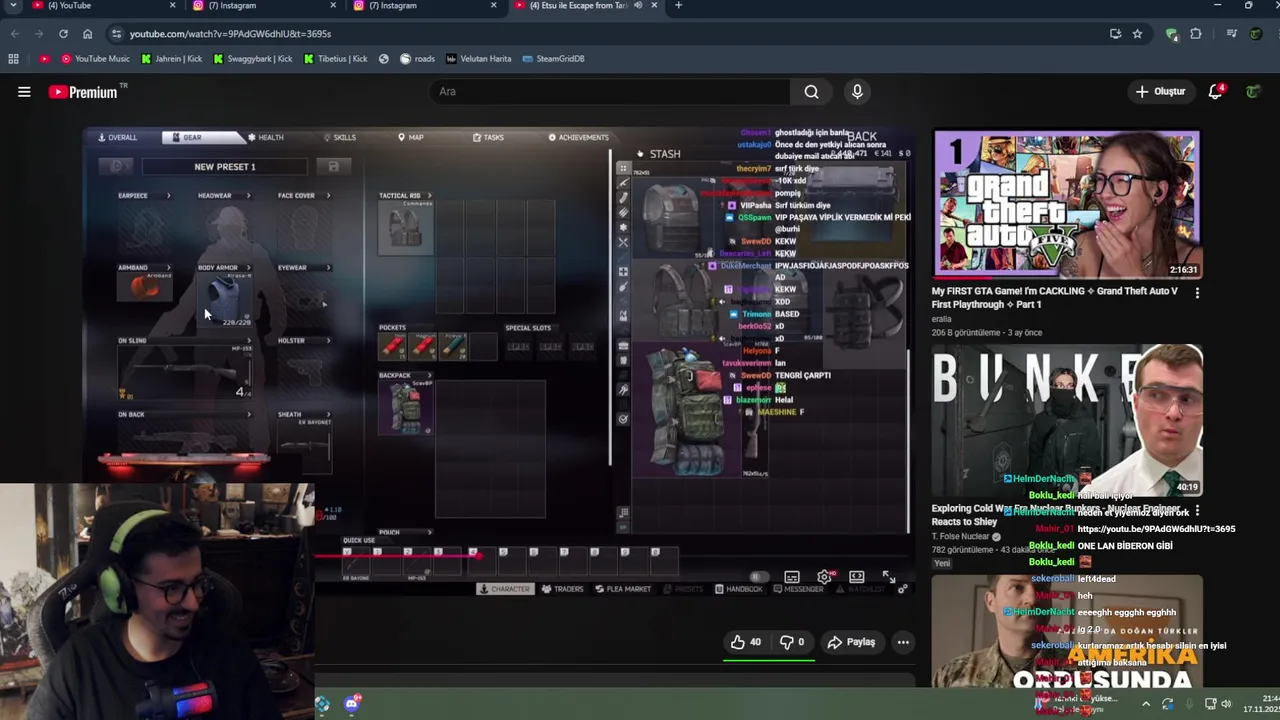
Task: Switch player to theater mode
Action: tap(857, 577)
